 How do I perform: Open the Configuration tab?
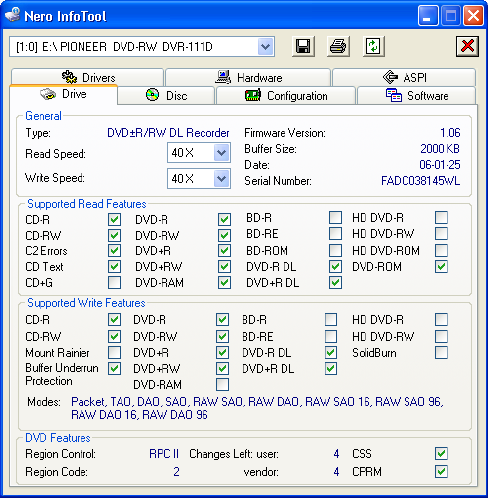286,96
